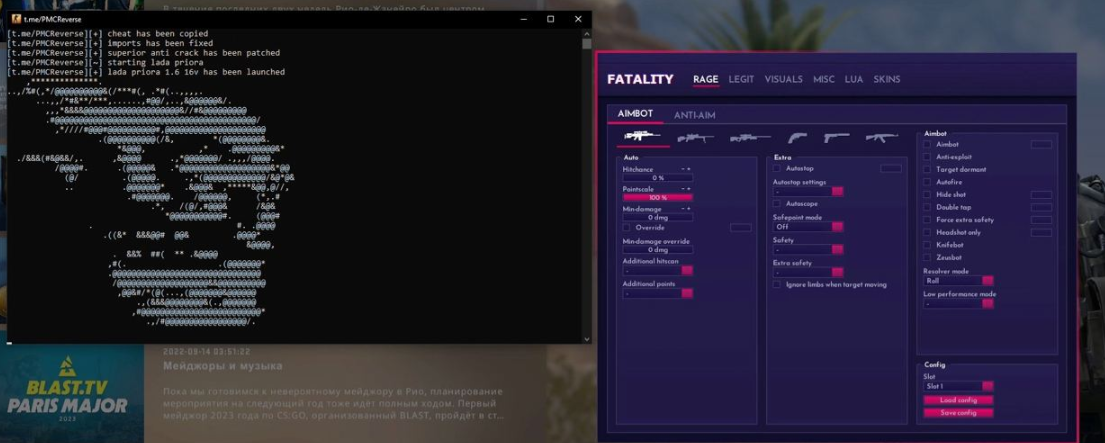The image size is (1105, 443).
Task: Click the Save config button
Action: (x=958, y=413)
